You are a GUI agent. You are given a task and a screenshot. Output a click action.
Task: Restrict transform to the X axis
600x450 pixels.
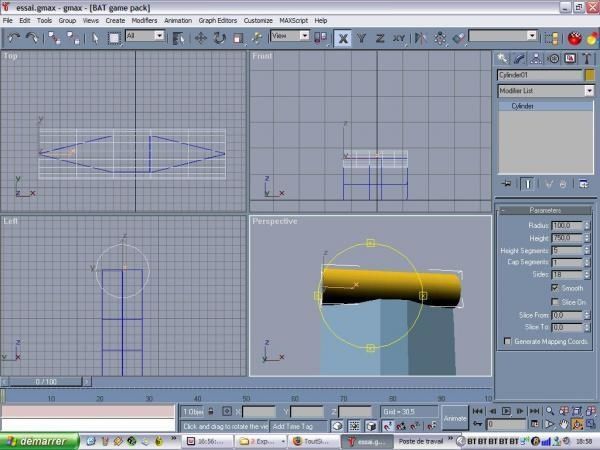tap(343, 38)
